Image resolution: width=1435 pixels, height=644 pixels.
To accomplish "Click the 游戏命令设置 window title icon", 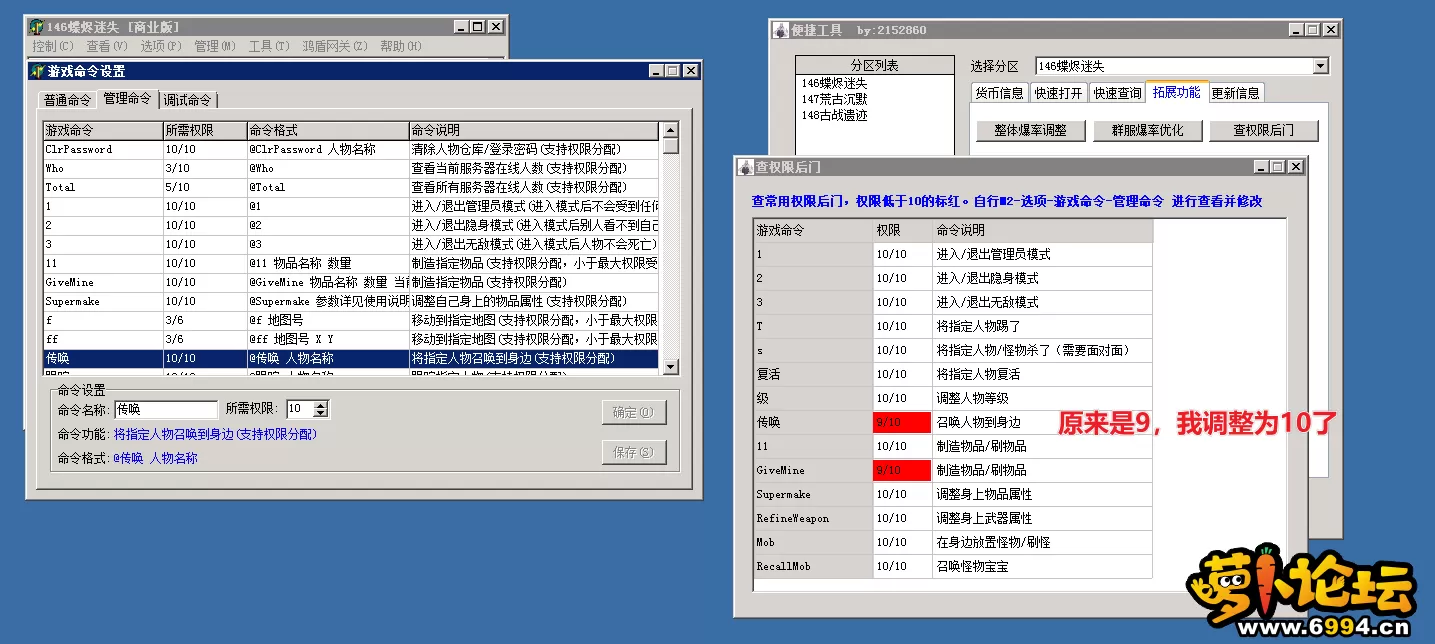I will [37, 71].
